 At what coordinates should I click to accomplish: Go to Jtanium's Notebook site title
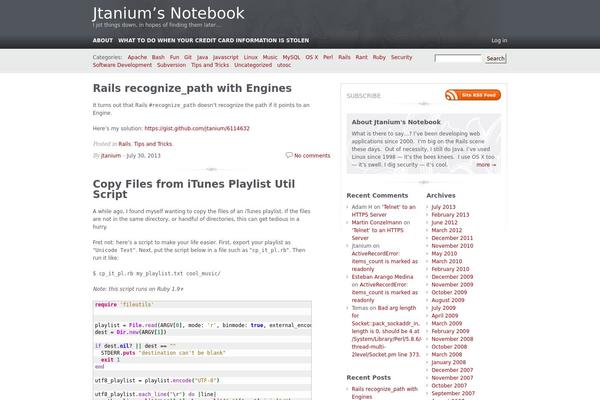(x=168, y=13)
